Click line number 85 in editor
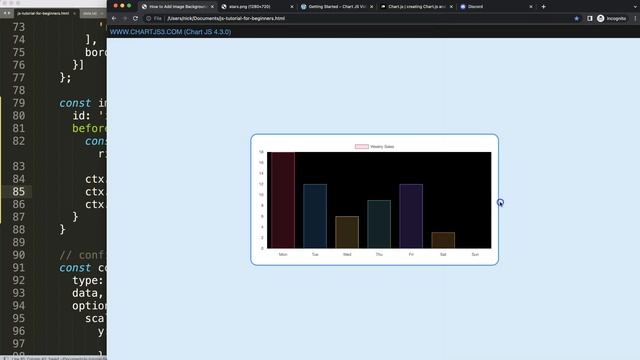640x360 pixels. click(x=18, y=191)
